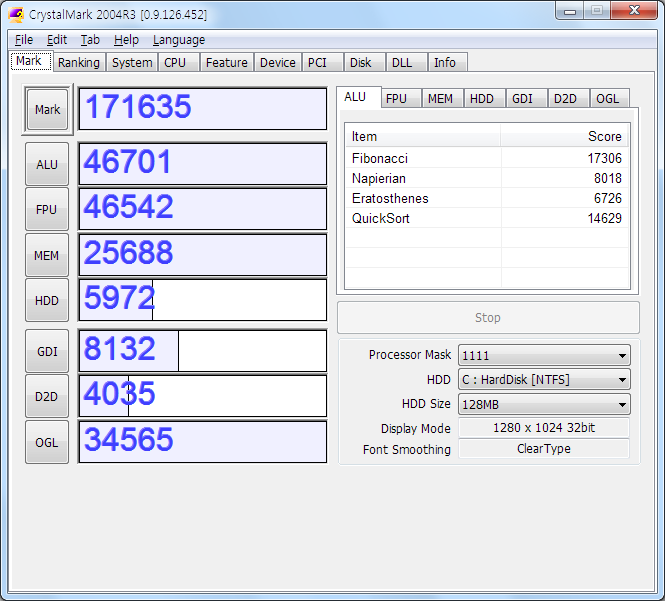Run the FPU benchmark button
The image size is (665, 601).
[47, 210]
